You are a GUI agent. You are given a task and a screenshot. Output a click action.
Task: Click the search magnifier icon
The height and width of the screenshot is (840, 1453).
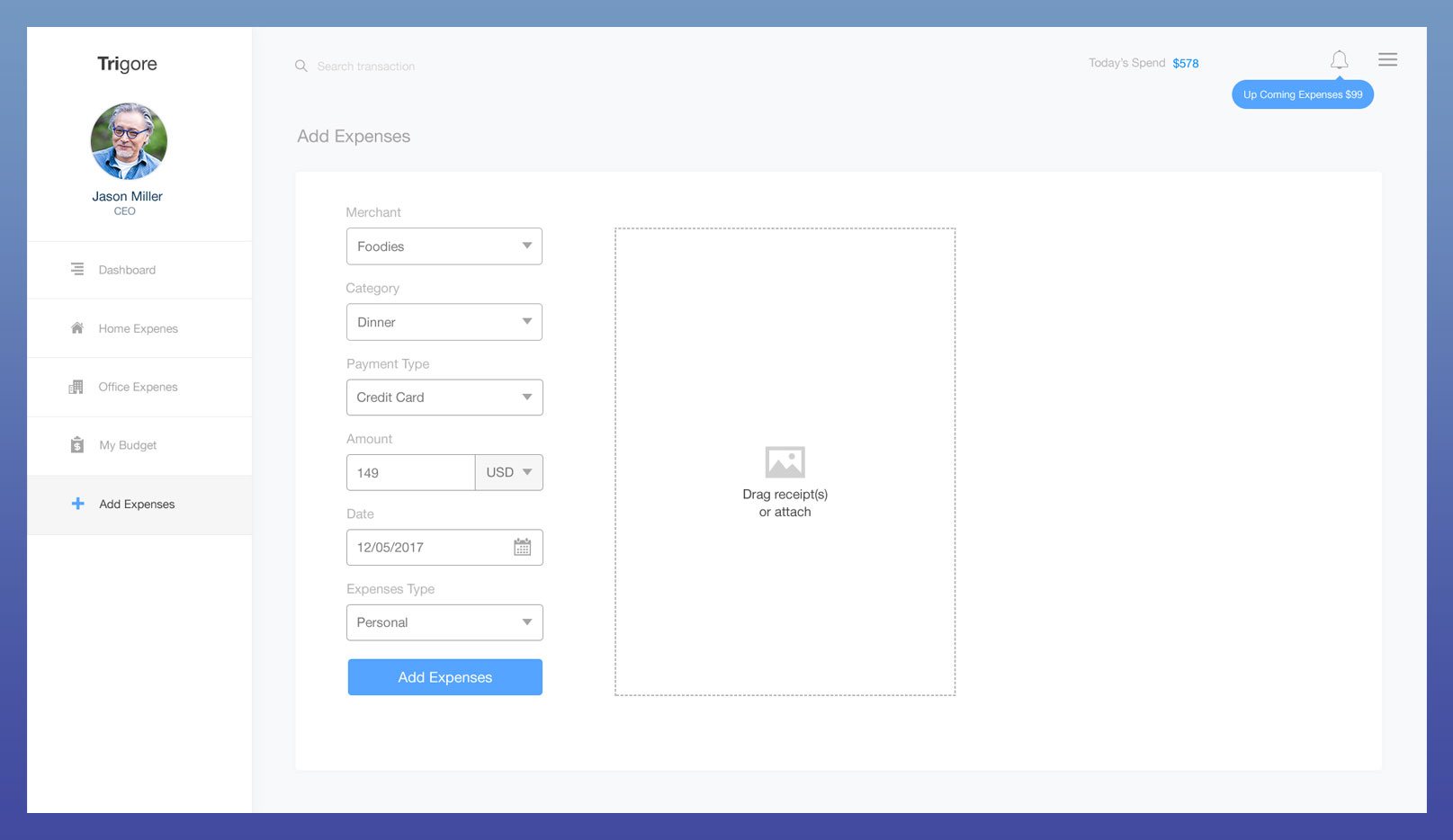point(301,66)
